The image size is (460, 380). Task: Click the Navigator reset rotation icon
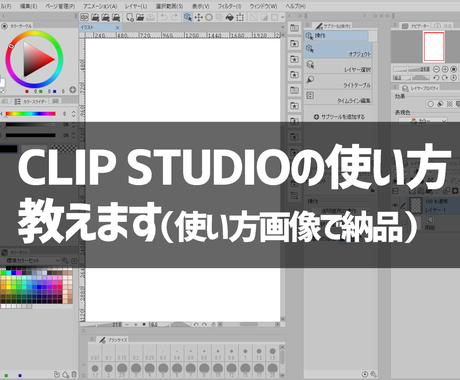(x=453, y=78)
